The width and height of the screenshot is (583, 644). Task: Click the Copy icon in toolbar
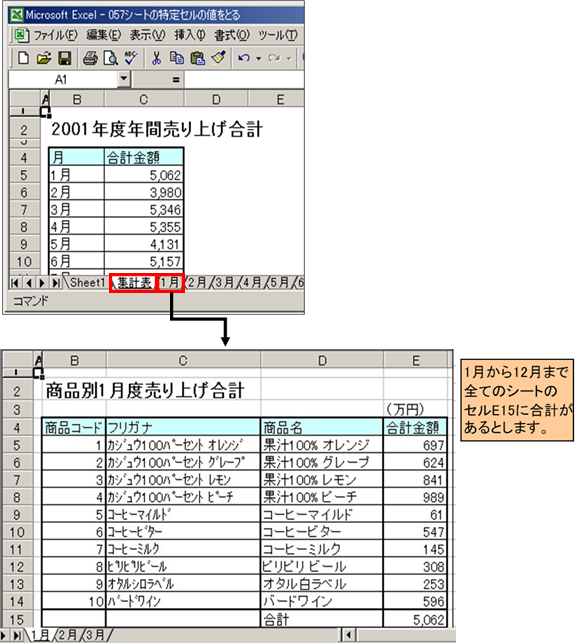coord(177,58)
